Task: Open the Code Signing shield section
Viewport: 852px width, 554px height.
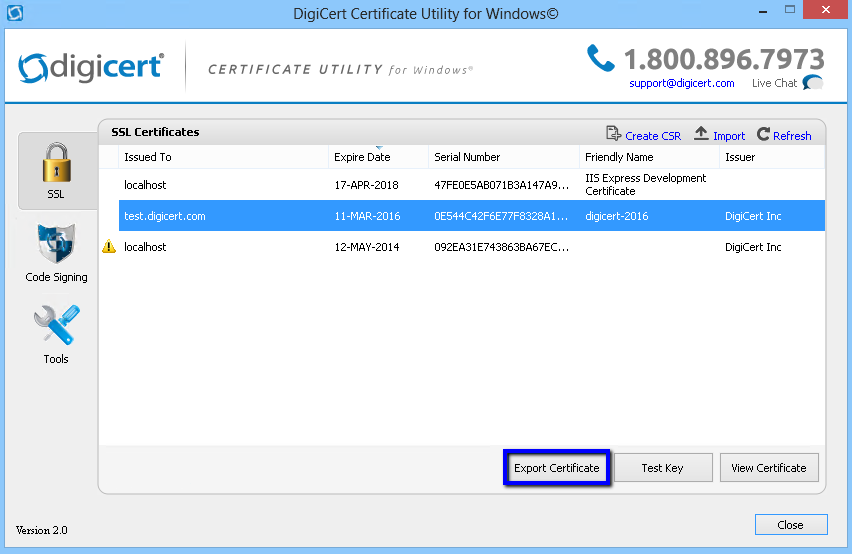Action: point(57,253)
